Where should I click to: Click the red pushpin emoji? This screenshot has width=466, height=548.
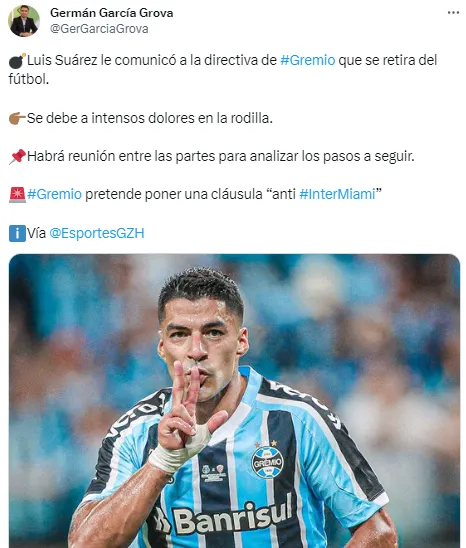click(x=17, y=157)
